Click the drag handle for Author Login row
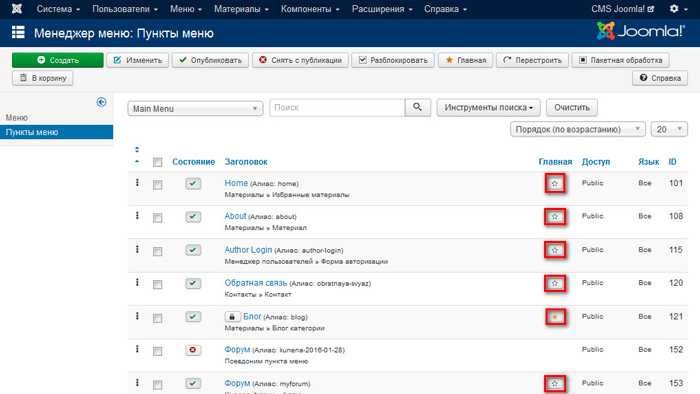 pyautogui.click(x=137, y=249)
